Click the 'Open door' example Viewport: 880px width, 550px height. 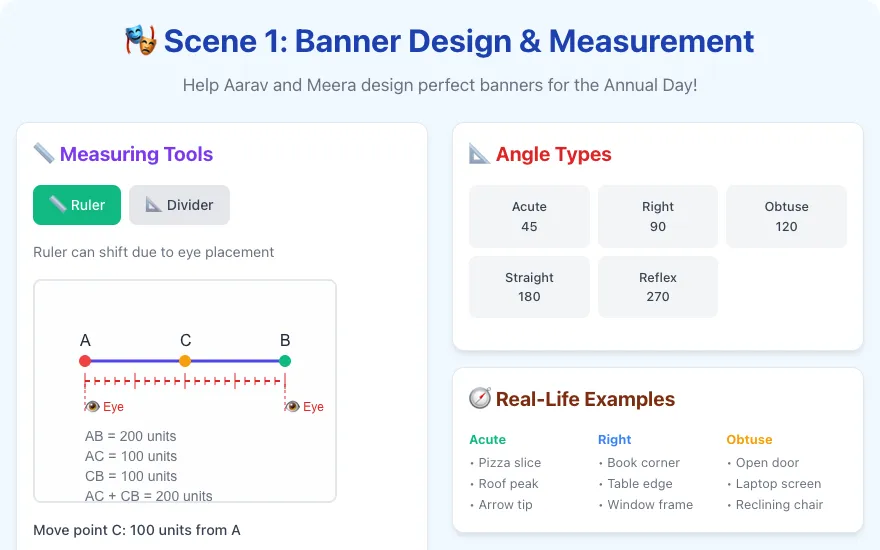768,462
